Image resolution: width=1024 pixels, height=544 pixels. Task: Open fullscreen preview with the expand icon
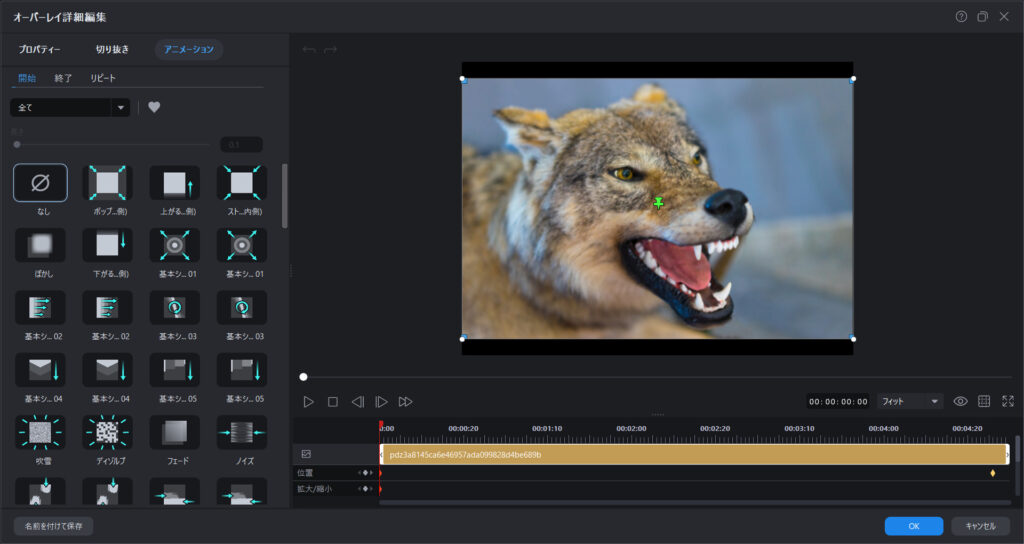point(1007,401)
